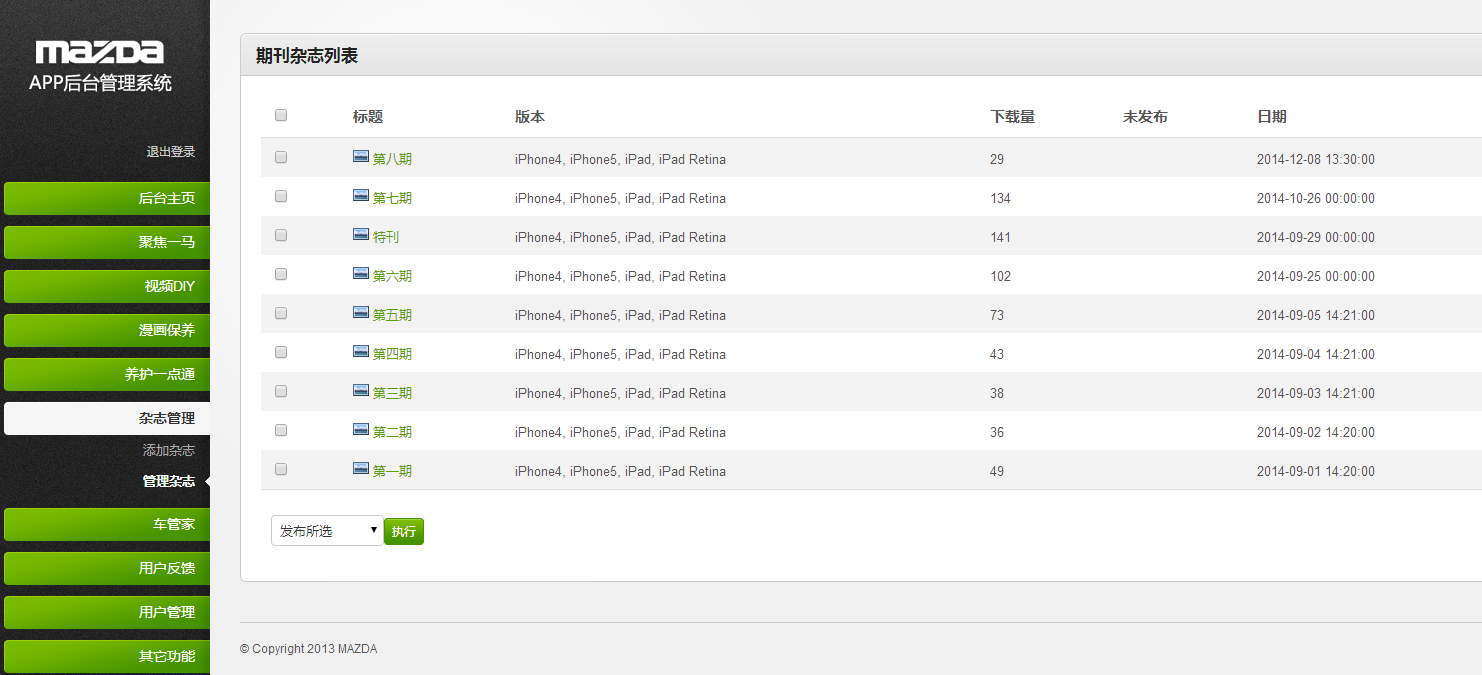1482x675 pixels.
Task: Sort by the 下载量 column header
Action: 1013,117
